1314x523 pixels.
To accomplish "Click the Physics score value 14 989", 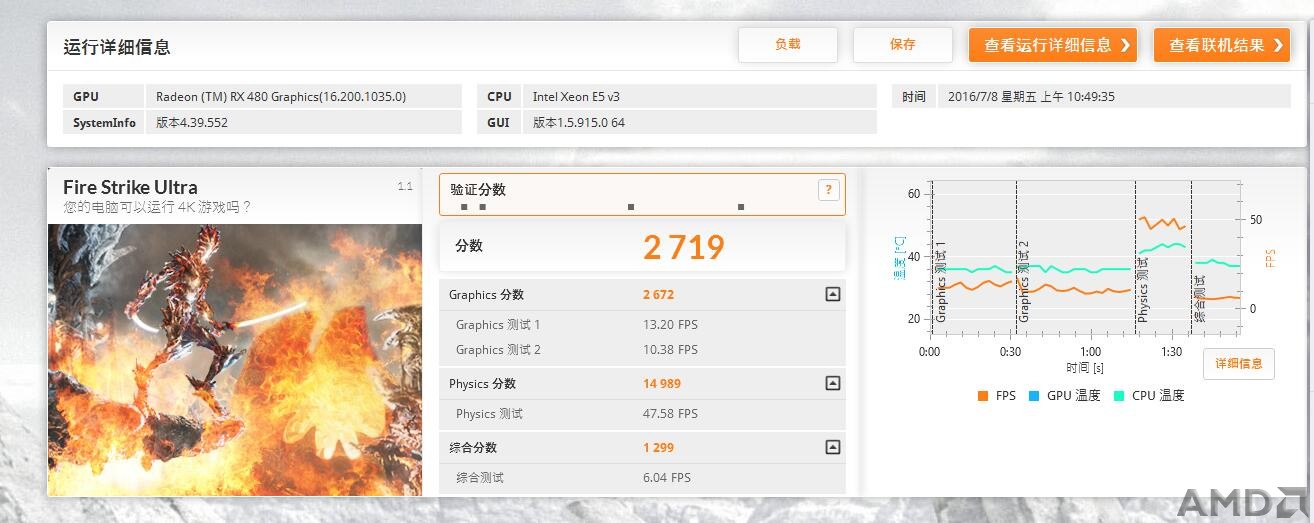I will click(662, 384).
